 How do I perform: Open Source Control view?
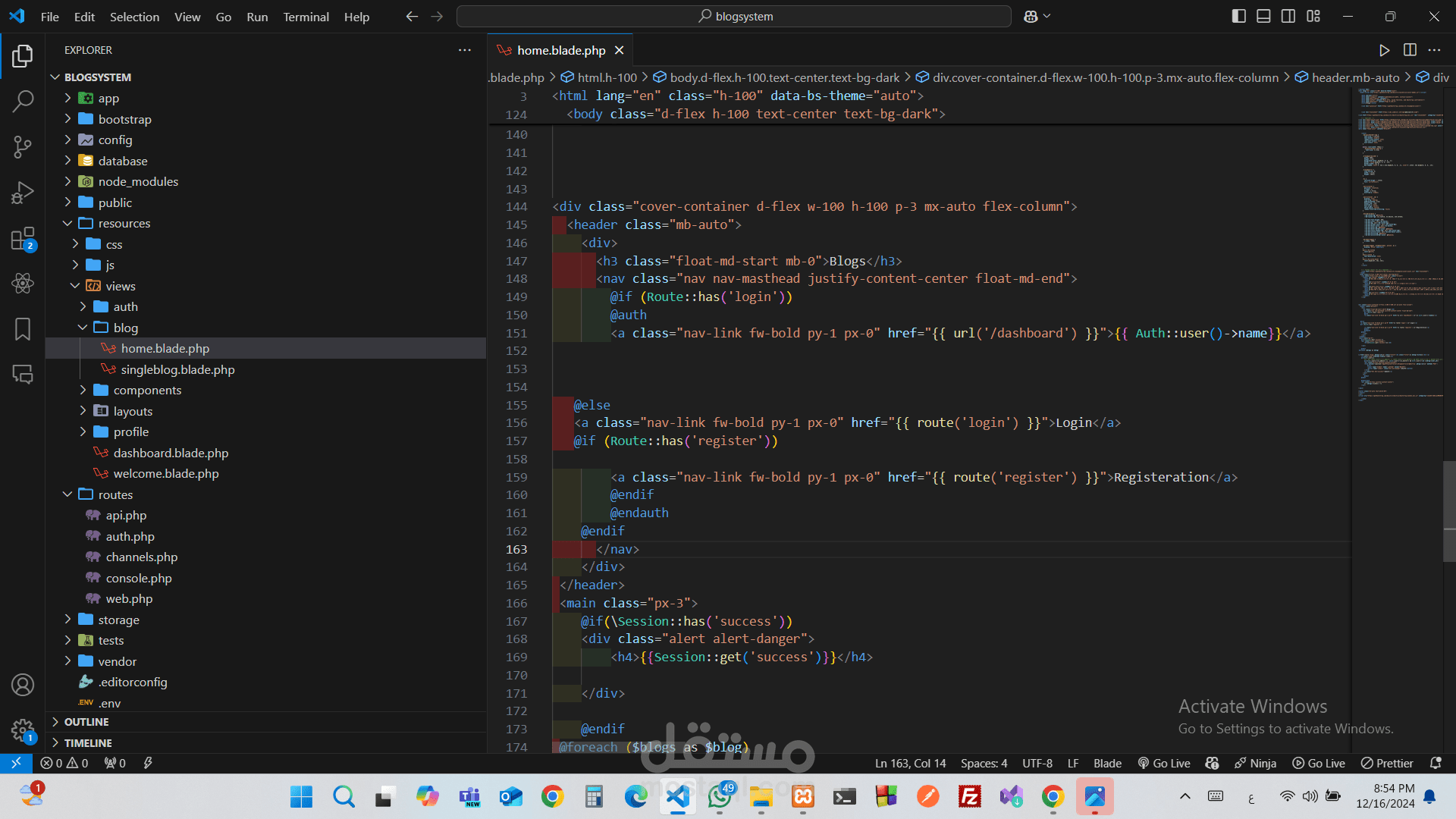click(23, 147)
